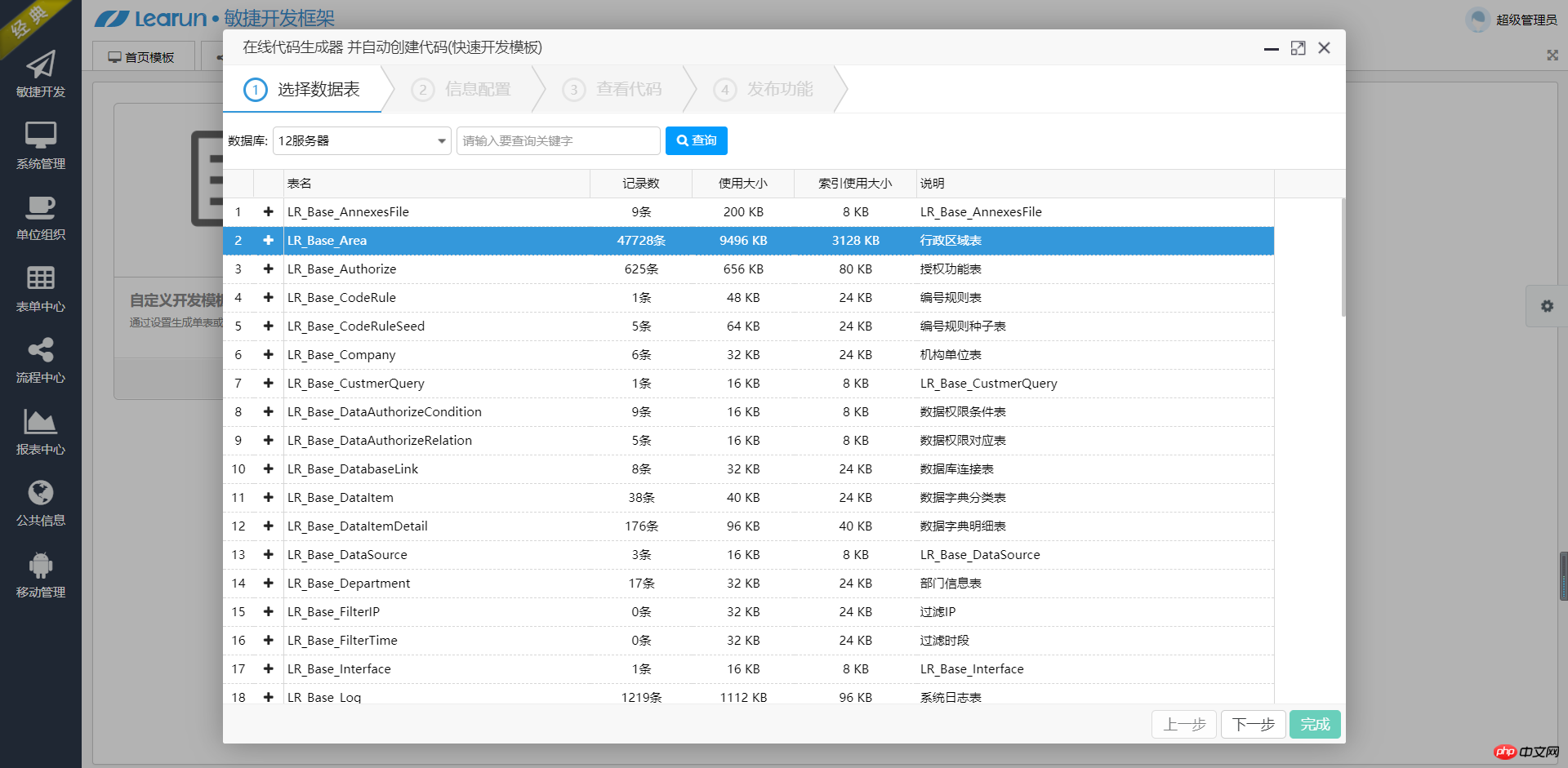
Task: Select the 公共信息 globe icon
Action: [x=40, y=501]
